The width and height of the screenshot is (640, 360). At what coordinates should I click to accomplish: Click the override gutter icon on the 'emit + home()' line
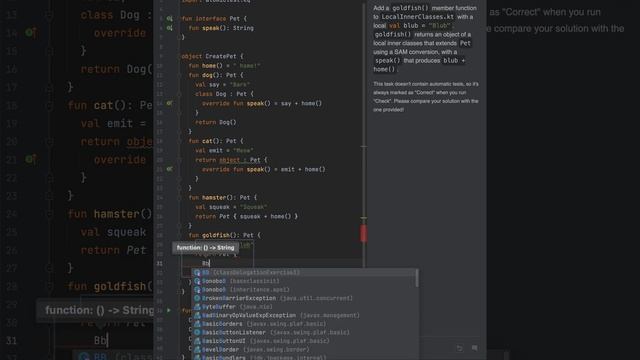169,169
